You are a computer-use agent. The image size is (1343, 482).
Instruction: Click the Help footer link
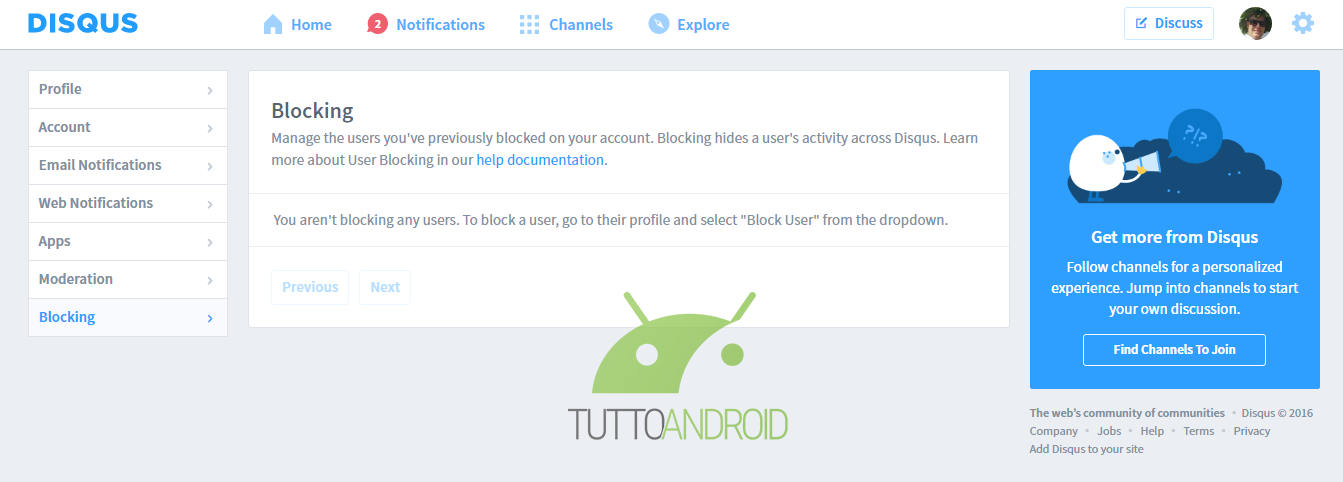pos(1152,431)
